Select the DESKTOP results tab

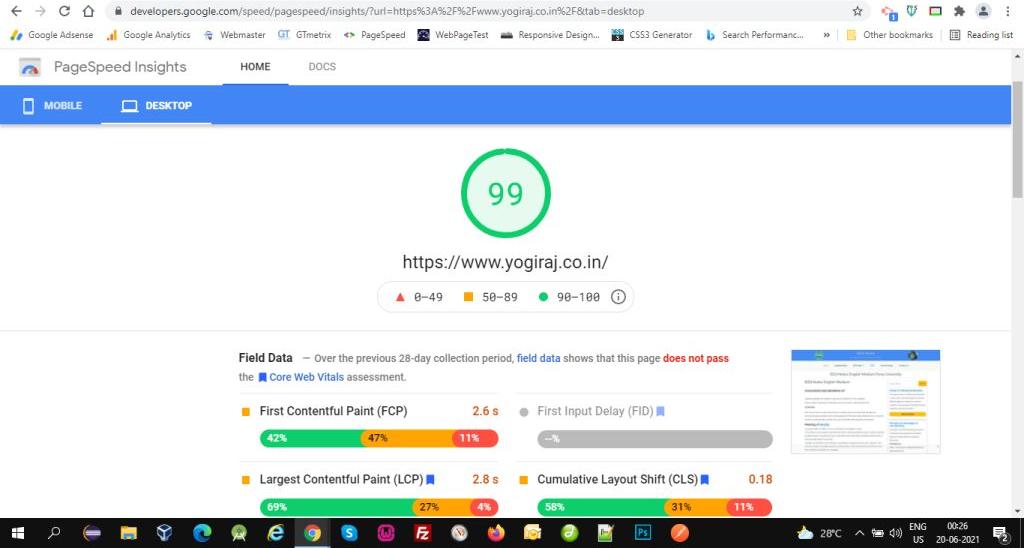pos(156,105)
